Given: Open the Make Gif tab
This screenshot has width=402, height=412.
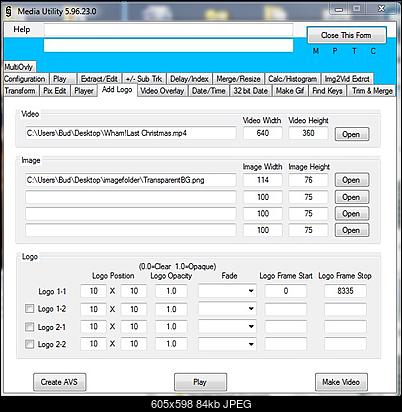Looking at the screenshot, I should coord(290,91).
